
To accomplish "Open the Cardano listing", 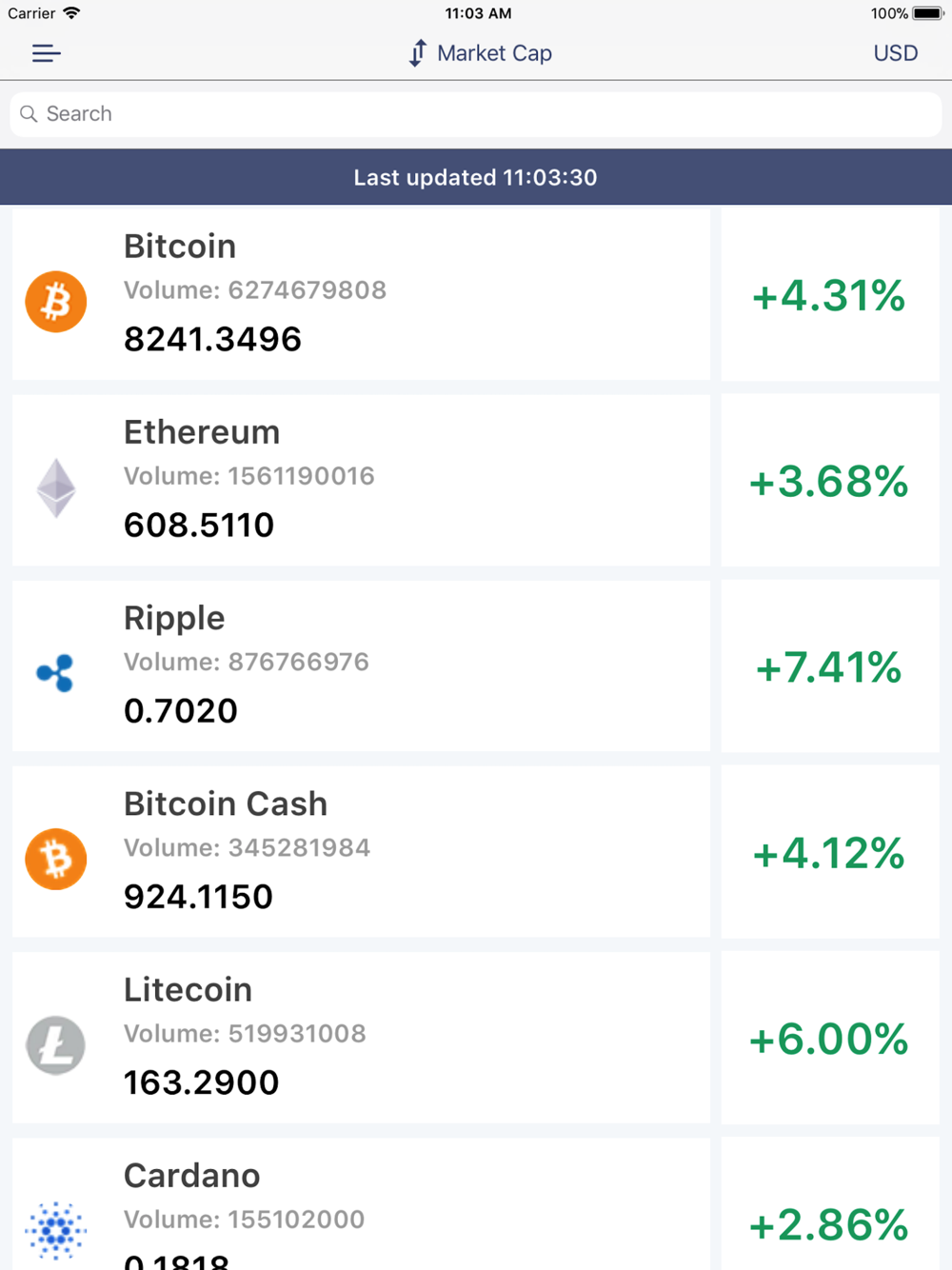I will coord(361,1204).
